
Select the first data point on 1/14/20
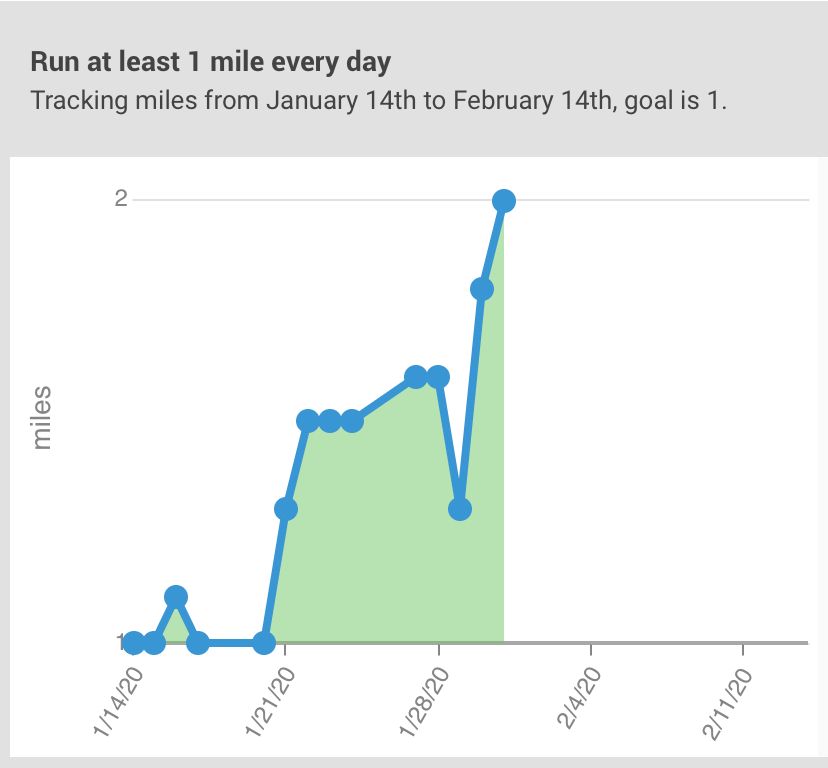(133, 643)
